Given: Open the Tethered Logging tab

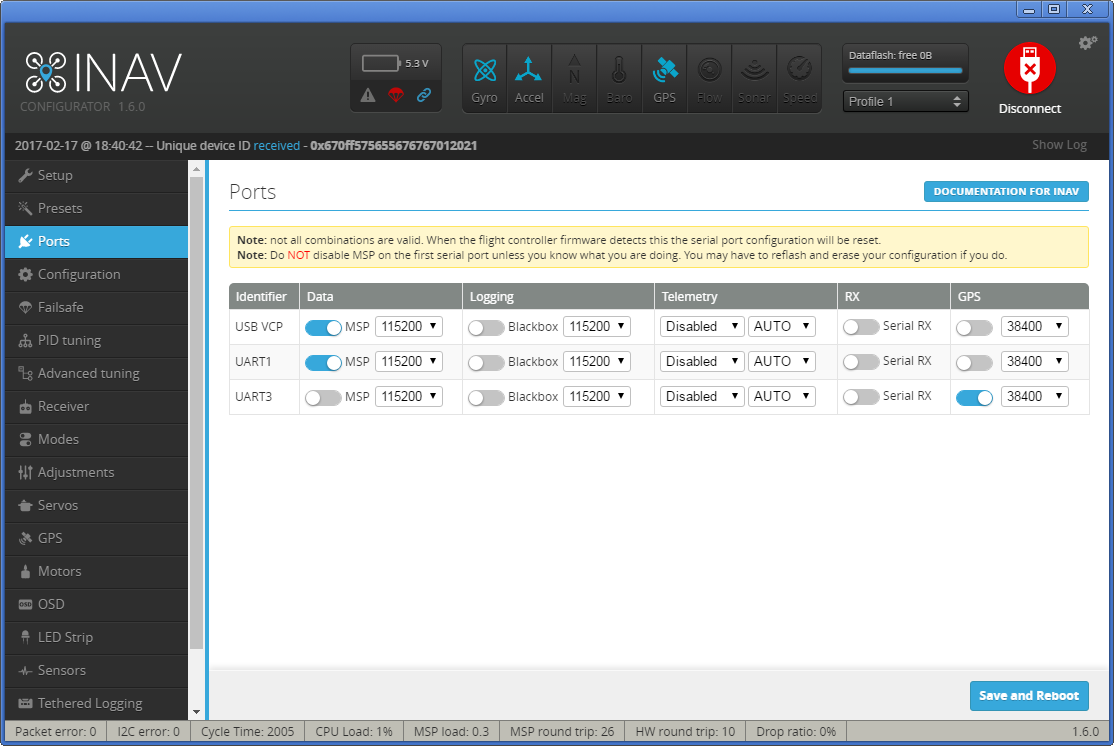Looking at the screenshot, I should (97, 703).
